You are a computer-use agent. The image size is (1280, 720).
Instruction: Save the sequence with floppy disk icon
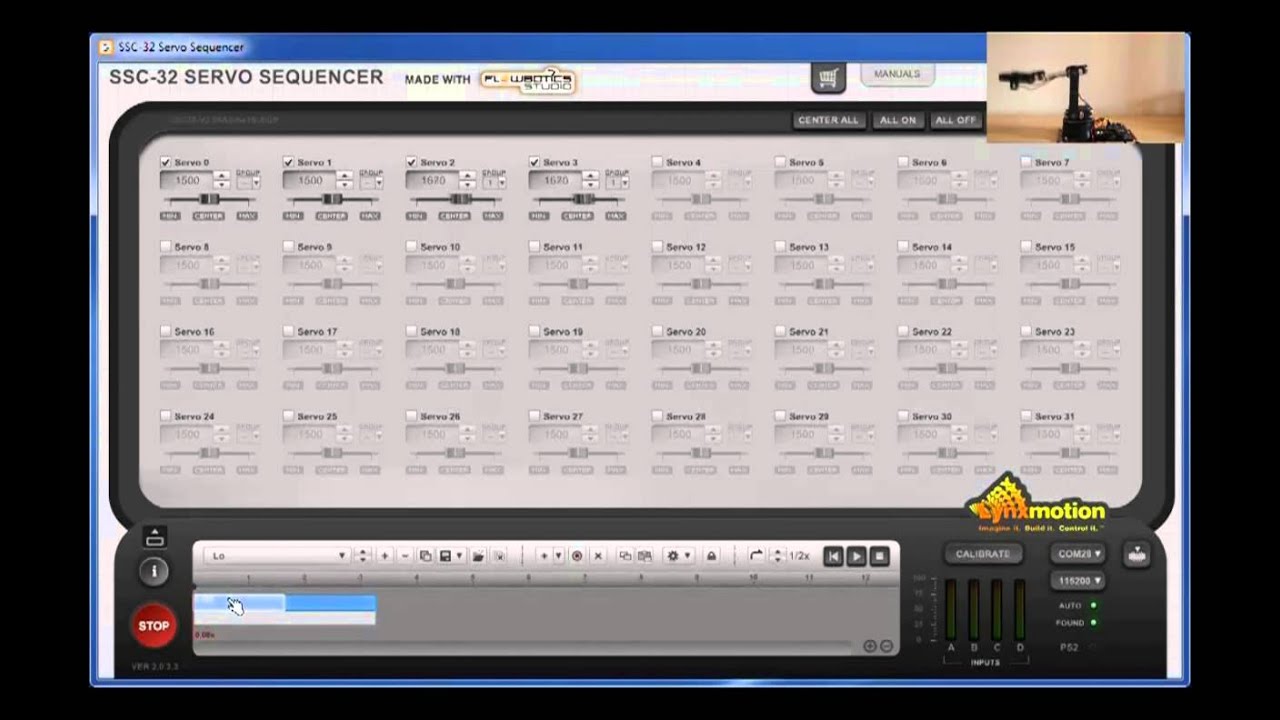[x=445, y=556]
